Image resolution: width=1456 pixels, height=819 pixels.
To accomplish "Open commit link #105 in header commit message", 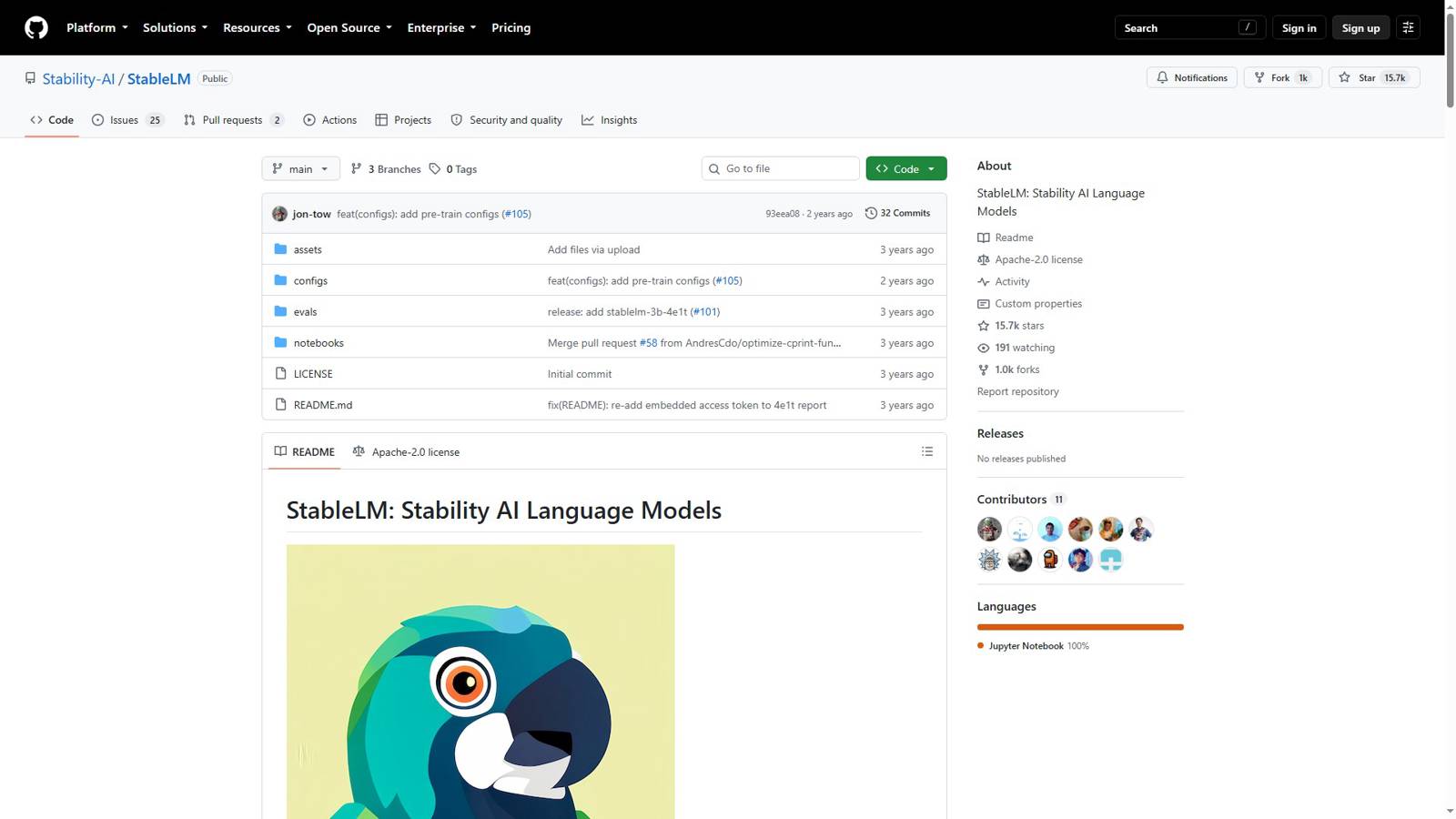I will tap(517, 214).
